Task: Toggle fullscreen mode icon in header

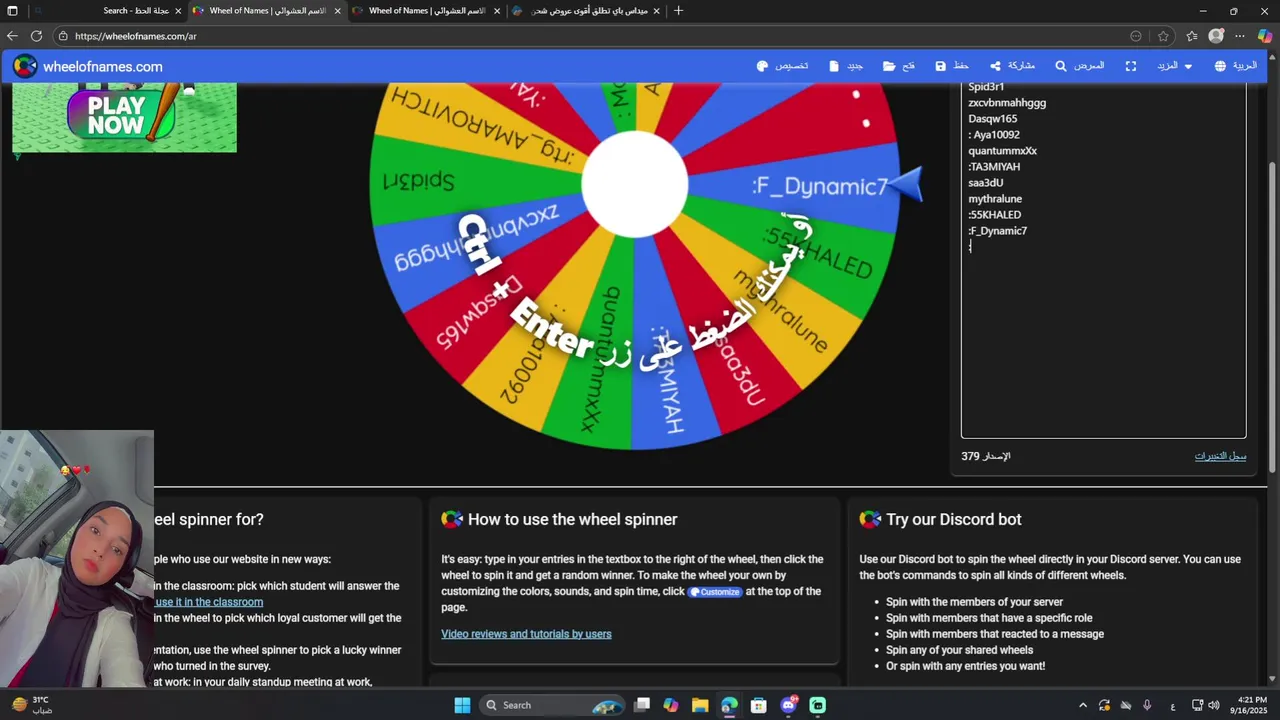Action: click(1131, 66)
